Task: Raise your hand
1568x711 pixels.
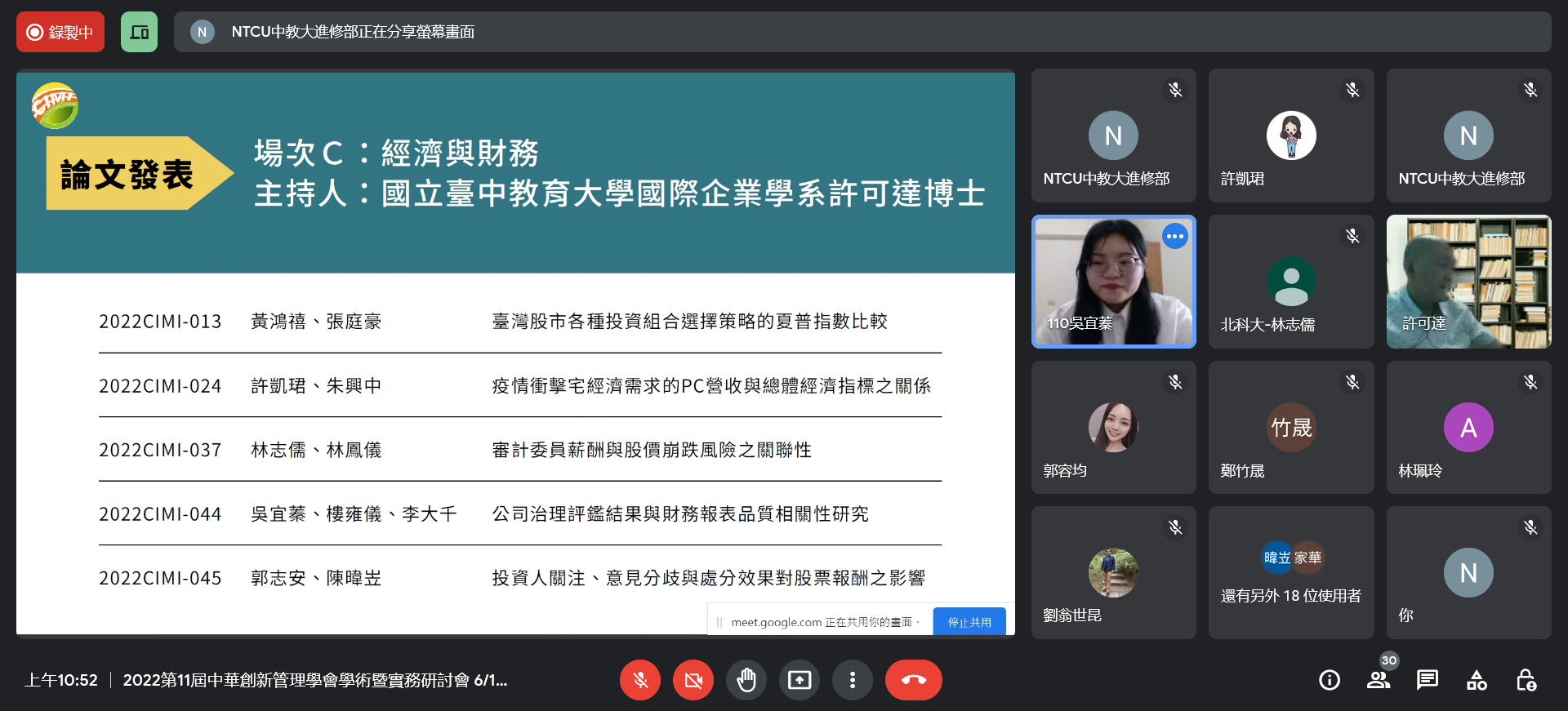Action: coord(746,680)
